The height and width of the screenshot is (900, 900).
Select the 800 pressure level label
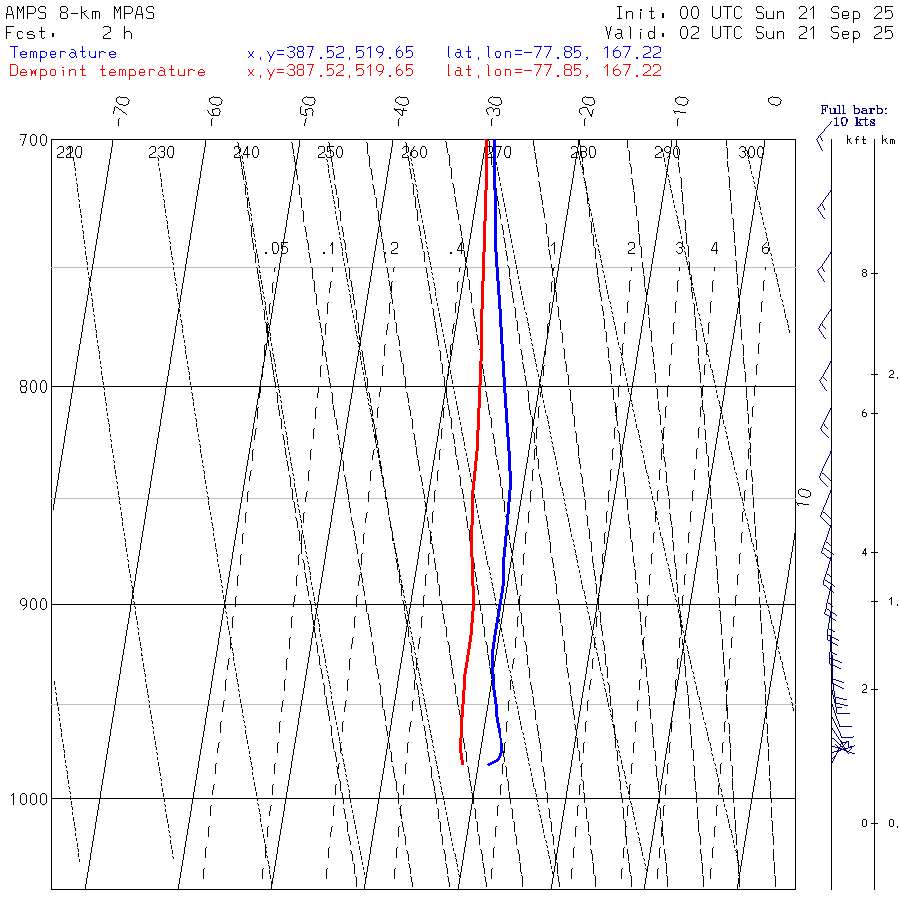[33, 386]
